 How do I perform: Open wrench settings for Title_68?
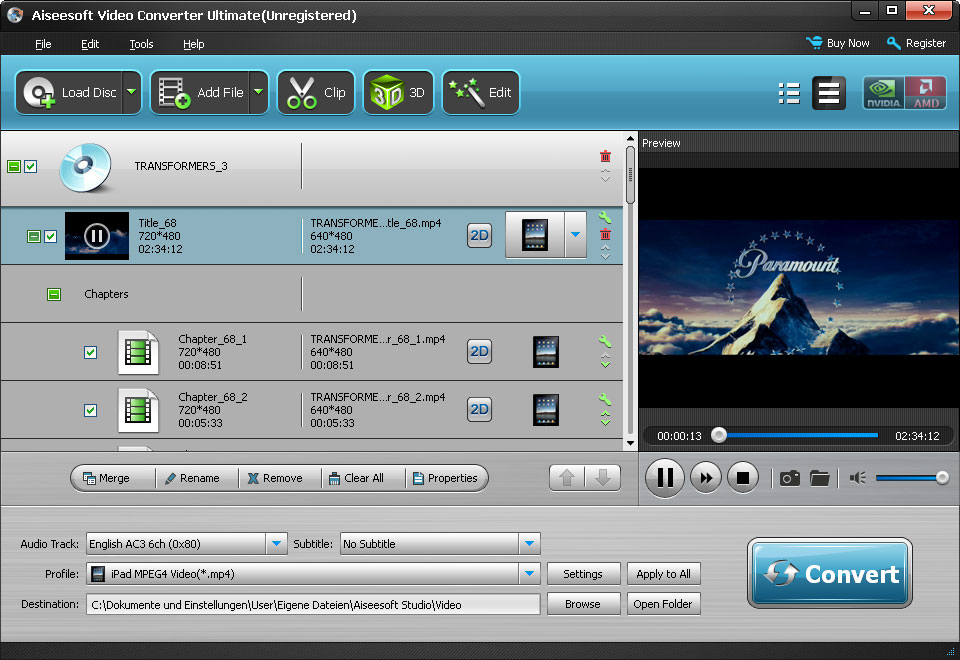pyautogui.click(x=605, y=217)
